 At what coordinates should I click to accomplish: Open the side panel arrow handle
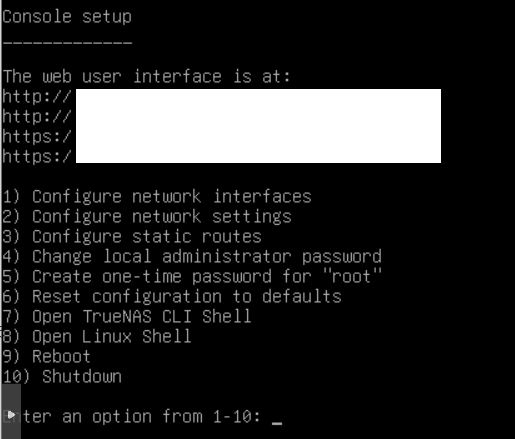(11, 415)
